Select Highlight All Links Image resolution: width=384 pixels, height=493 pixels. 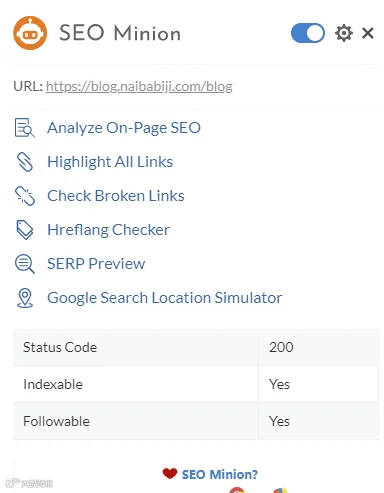[x=110, y=162]
